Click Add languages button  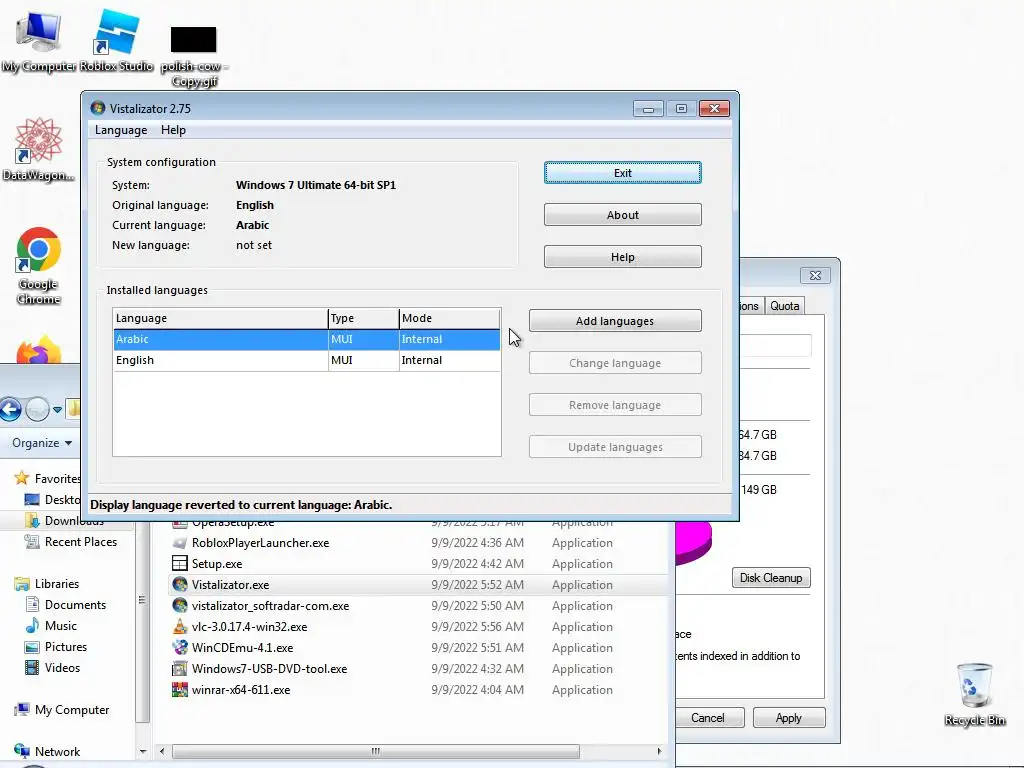(x=615, y=321)
